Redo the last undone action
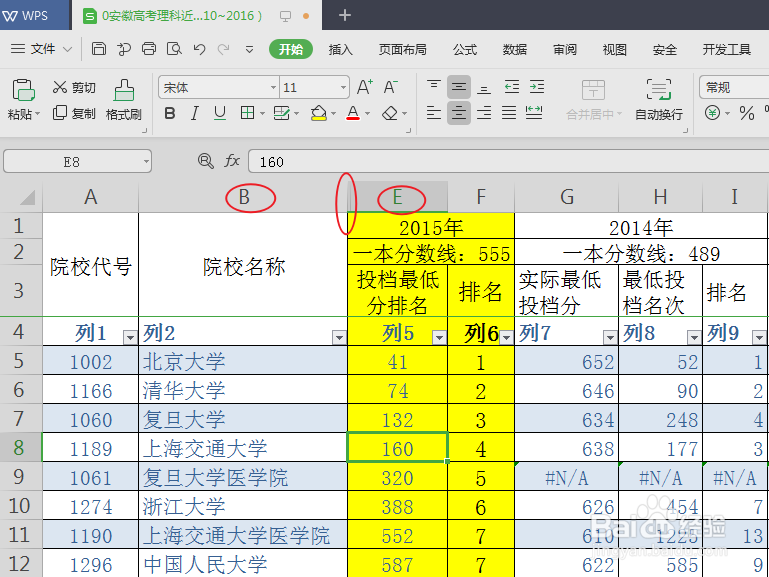The width and height of the screenshot is (769, 577). tap(224, 49)
